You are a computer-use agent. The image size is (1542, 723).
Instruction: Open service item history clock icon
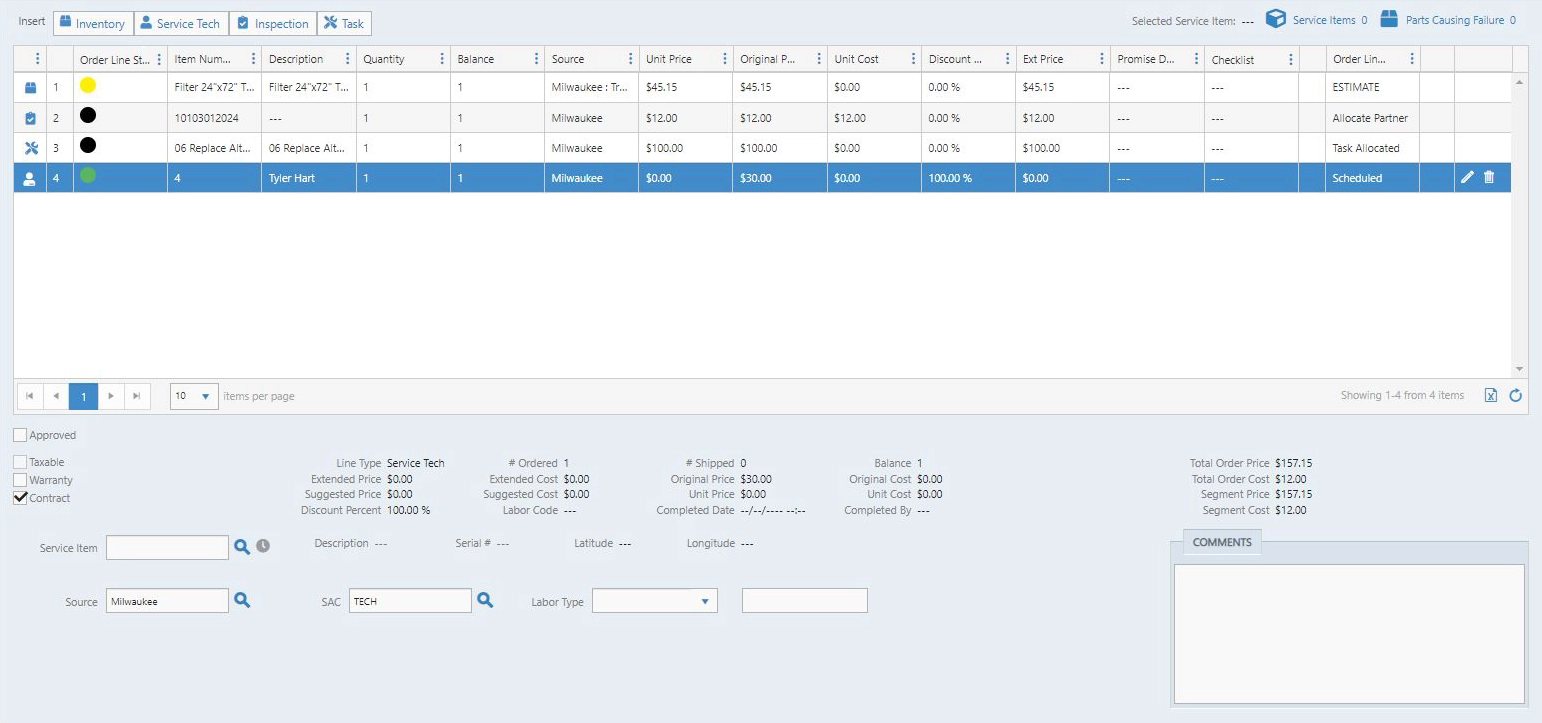pyautogui.click(x=263, y=546)
